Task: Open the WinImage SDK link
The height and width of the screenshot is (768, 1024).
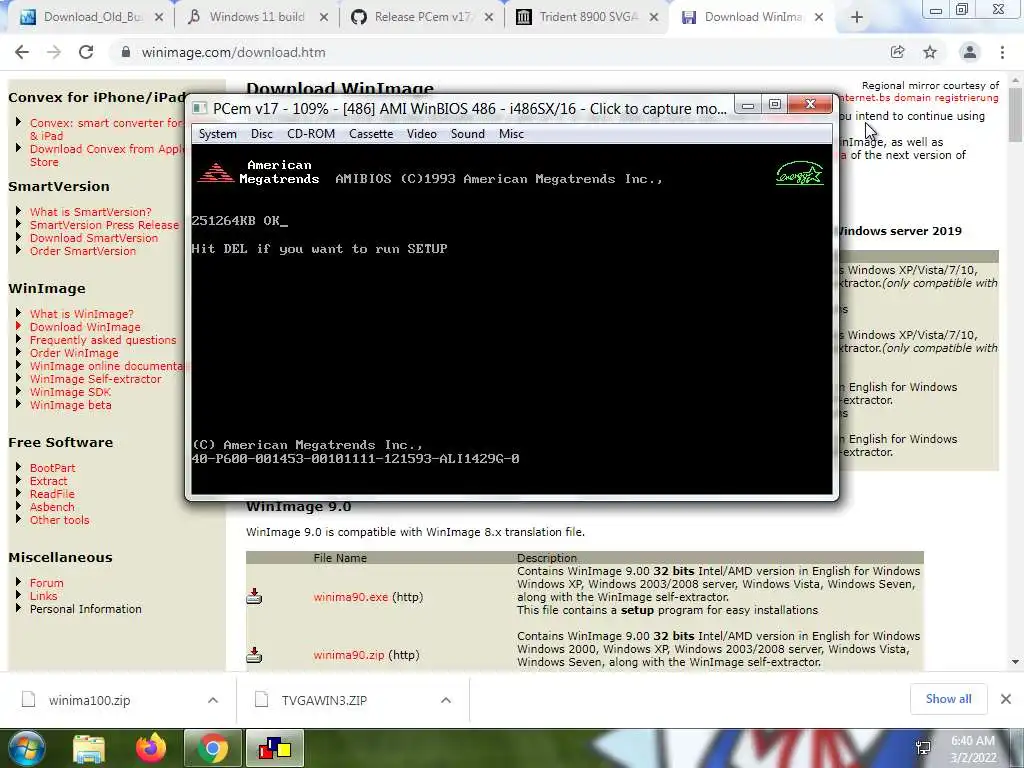Action: tap(71, 392)
